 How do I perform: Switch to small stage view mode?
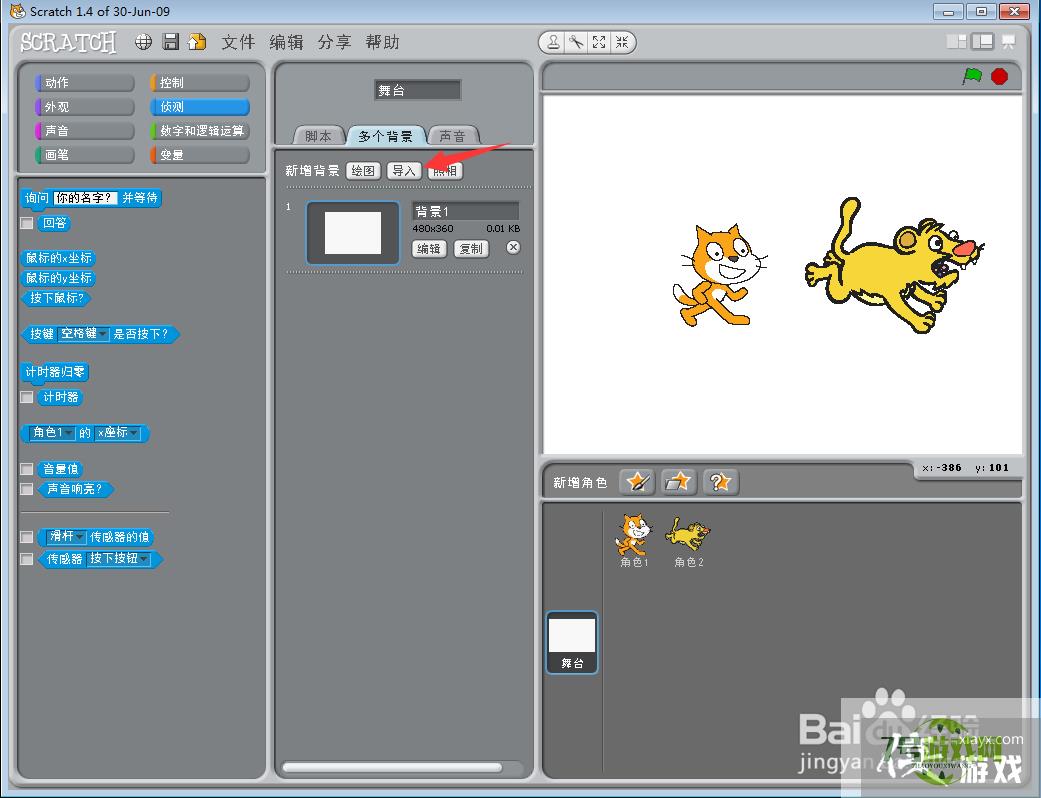click(x=957, y=42)
